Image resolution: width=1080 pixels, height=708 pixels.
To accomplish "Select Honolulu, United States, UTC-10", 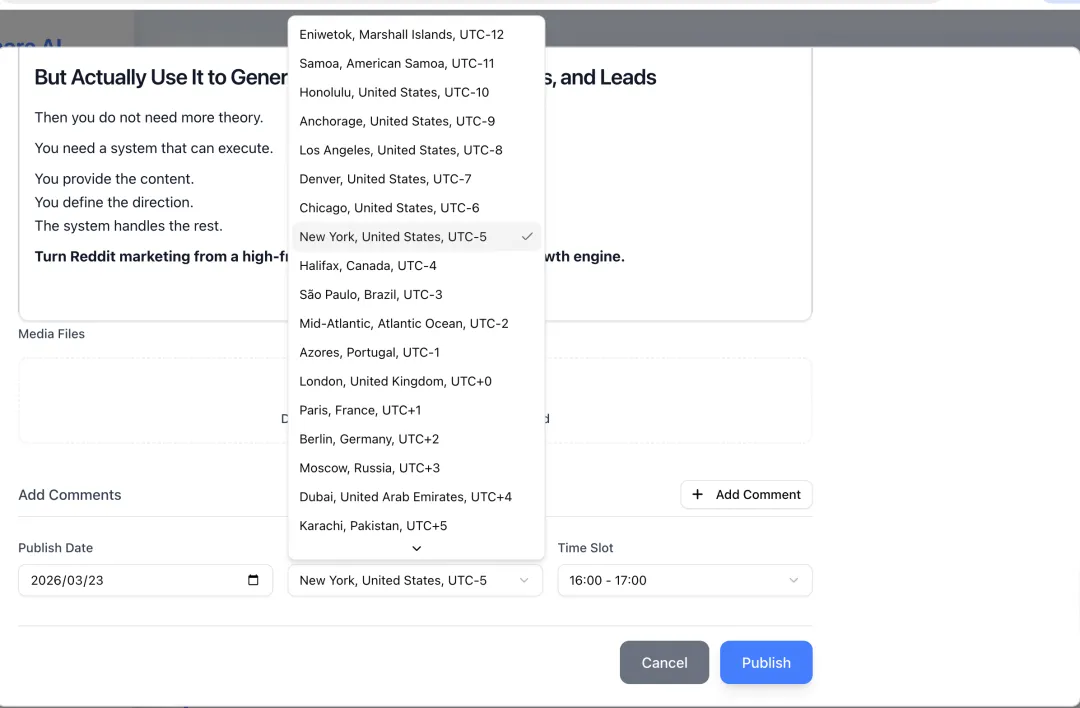I will pos(416,92).
